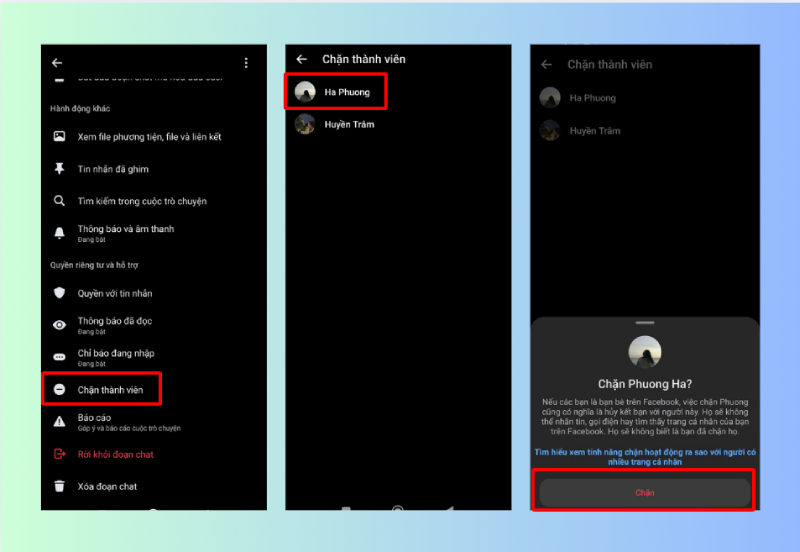Toggle read receipts (Thông báo đã đọc)
This screenshot has height=552, width=800.
(115, 325)
